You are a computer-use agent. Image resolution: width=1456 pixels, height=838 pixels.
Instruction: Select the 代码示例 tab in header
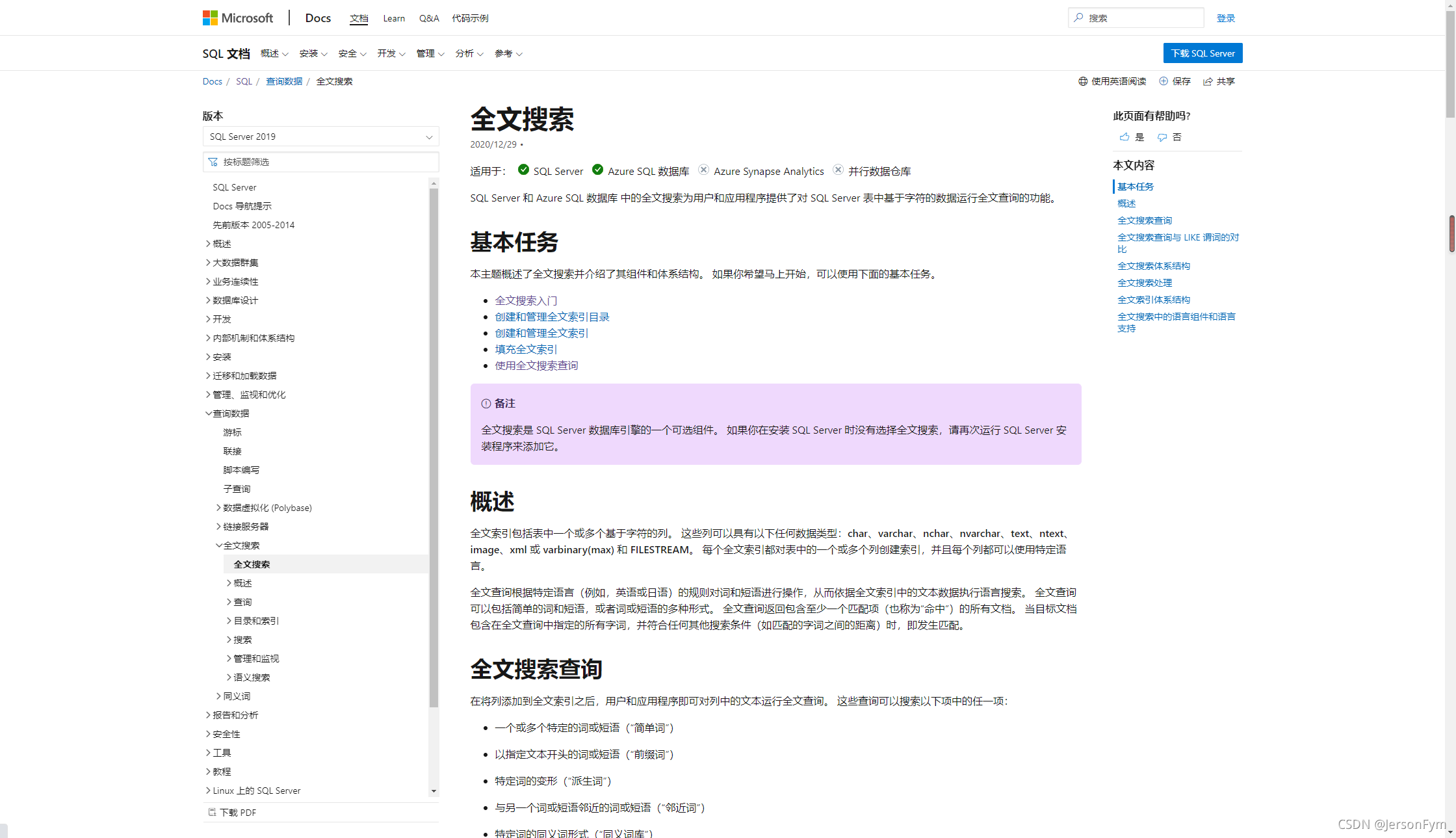(470, 18)
